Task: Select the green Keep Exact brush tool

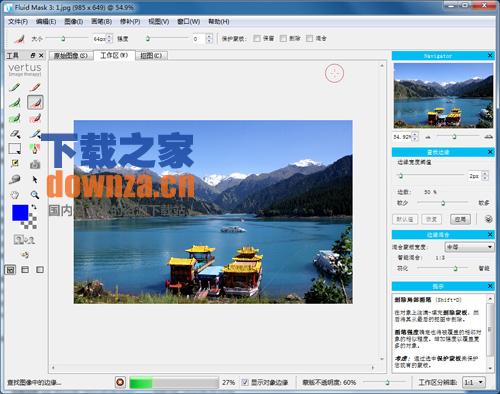Action: point(14,87)
